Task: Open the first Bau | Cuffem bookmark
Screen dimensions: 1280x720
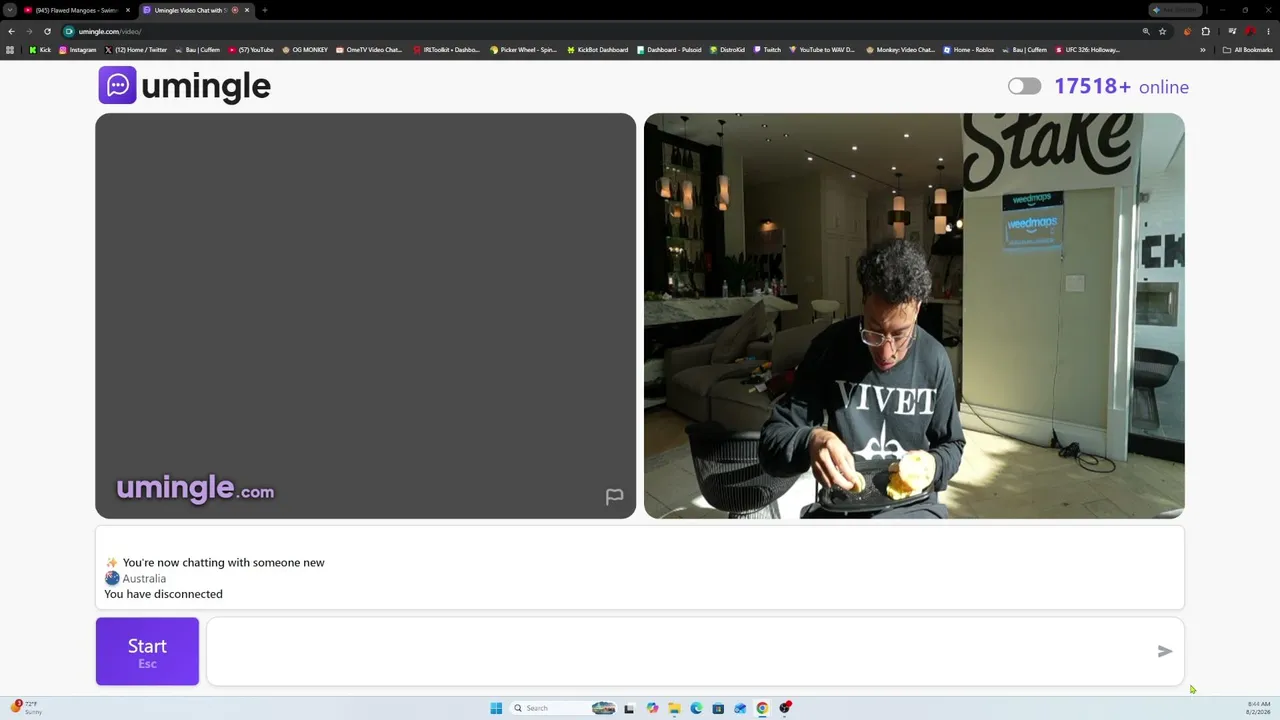Action: coord(197,50)
